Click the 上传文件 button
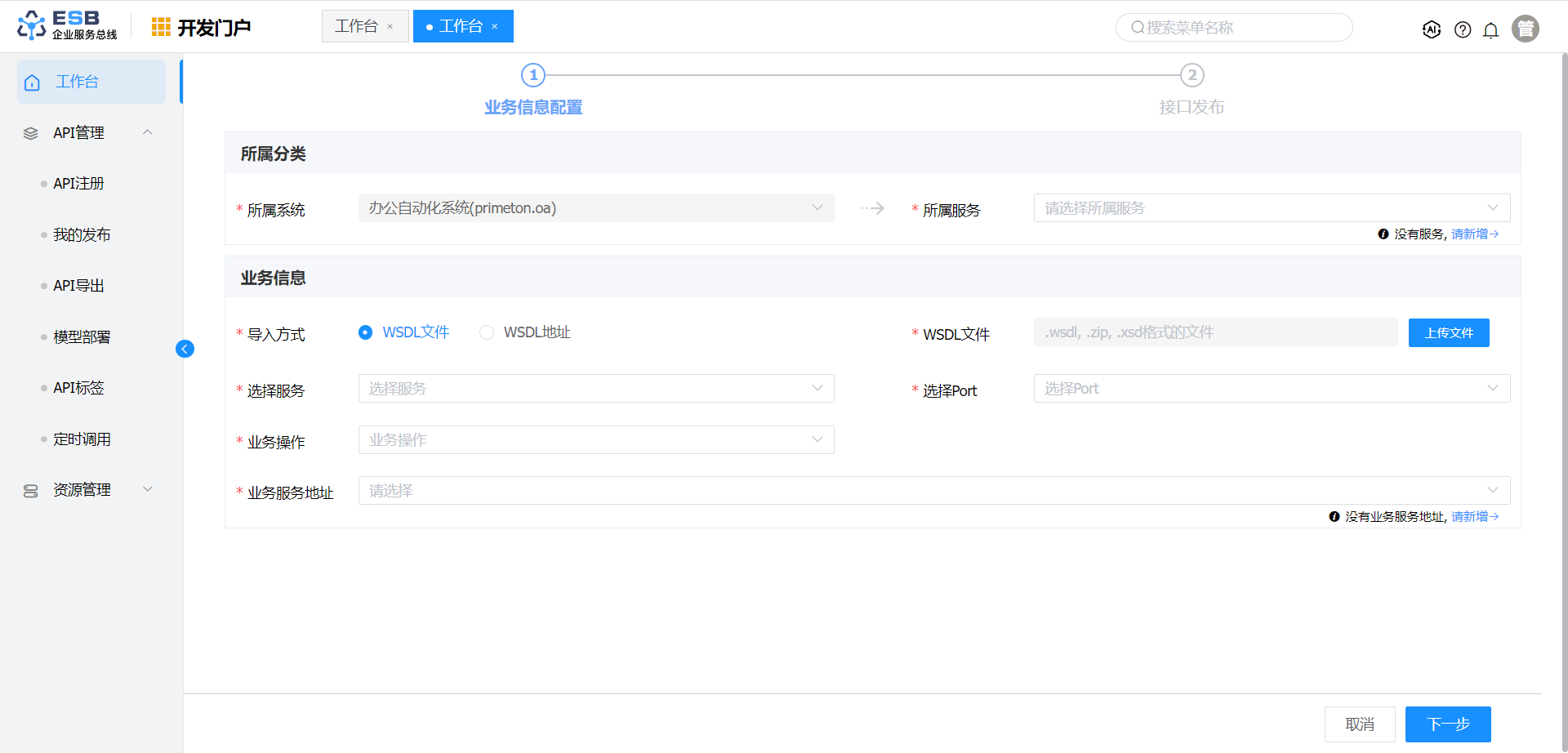This screenshot has height=753, width=1568. coord(1448,333)
